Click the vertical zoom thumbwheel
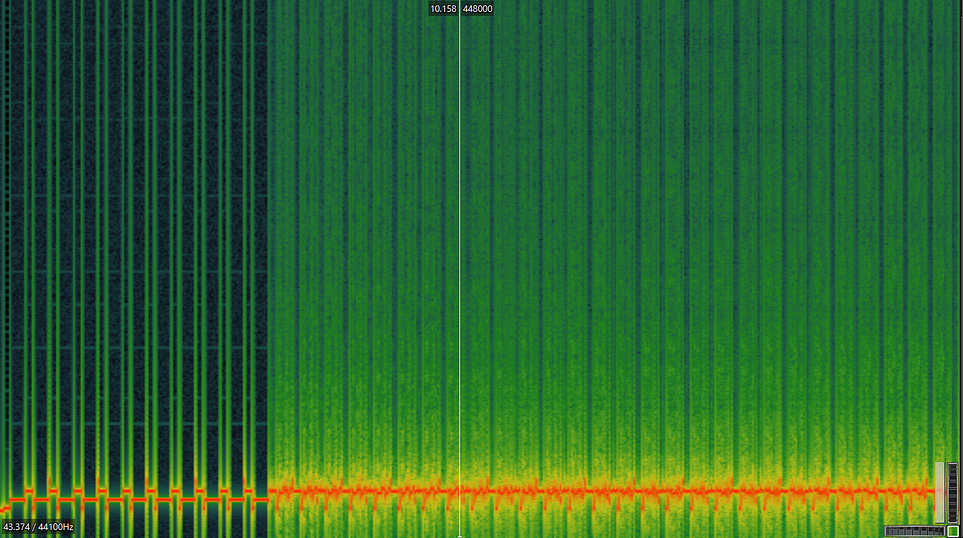Viewport: 963px width, 538px height. pyautogui.click(x=953, y=493)
